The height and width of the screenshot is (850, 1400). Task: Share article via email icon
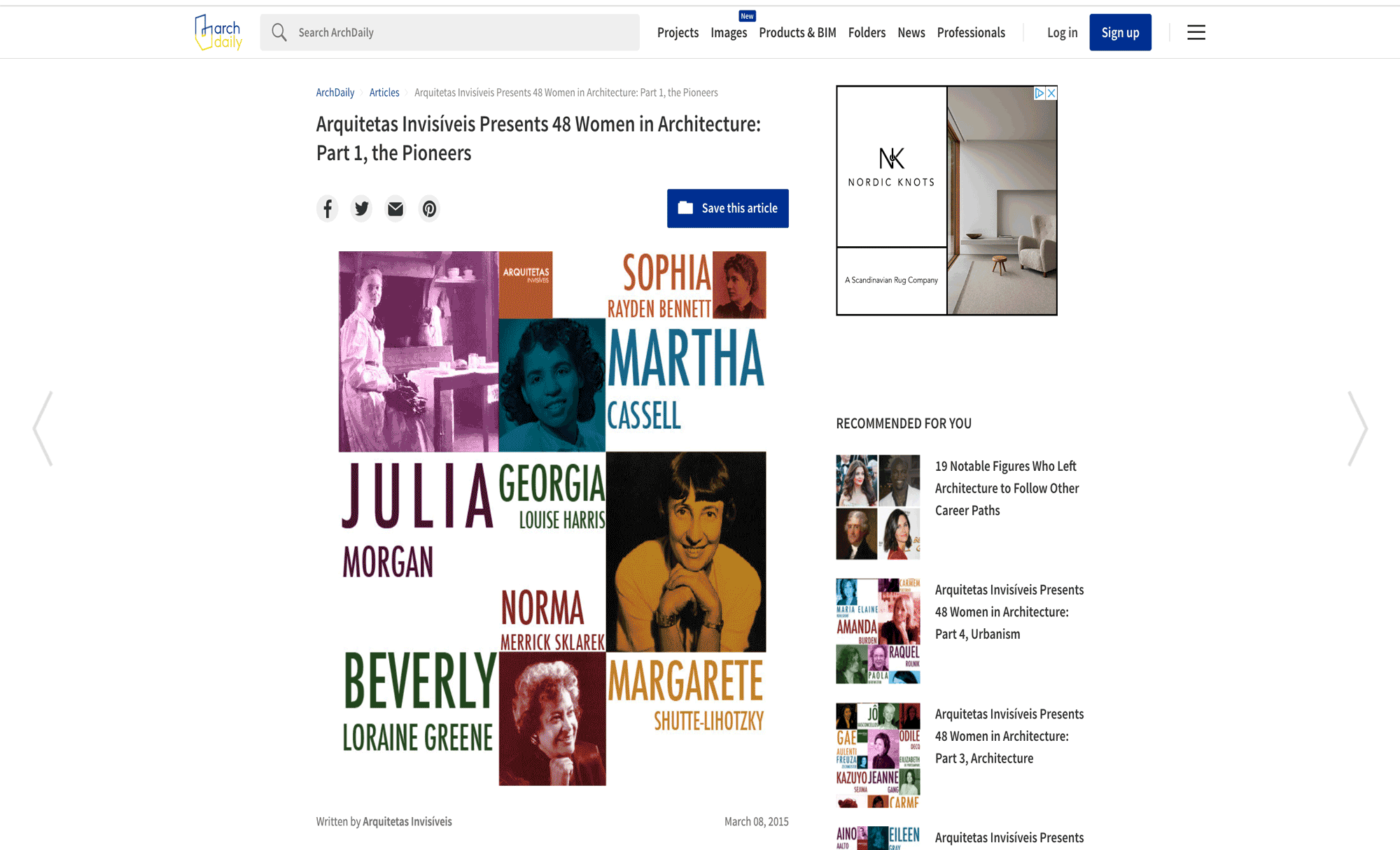(395, 208)
